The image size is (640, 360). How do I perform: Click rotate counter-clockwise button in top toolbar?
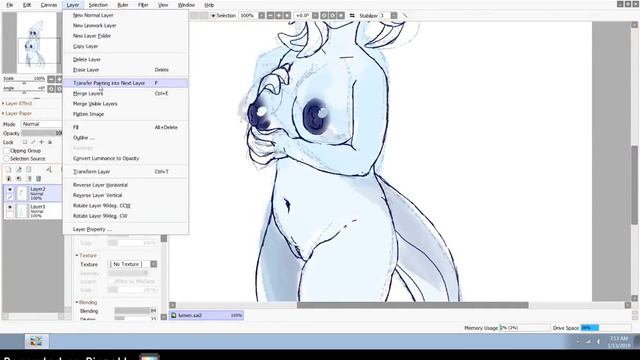tap(324, 16)
